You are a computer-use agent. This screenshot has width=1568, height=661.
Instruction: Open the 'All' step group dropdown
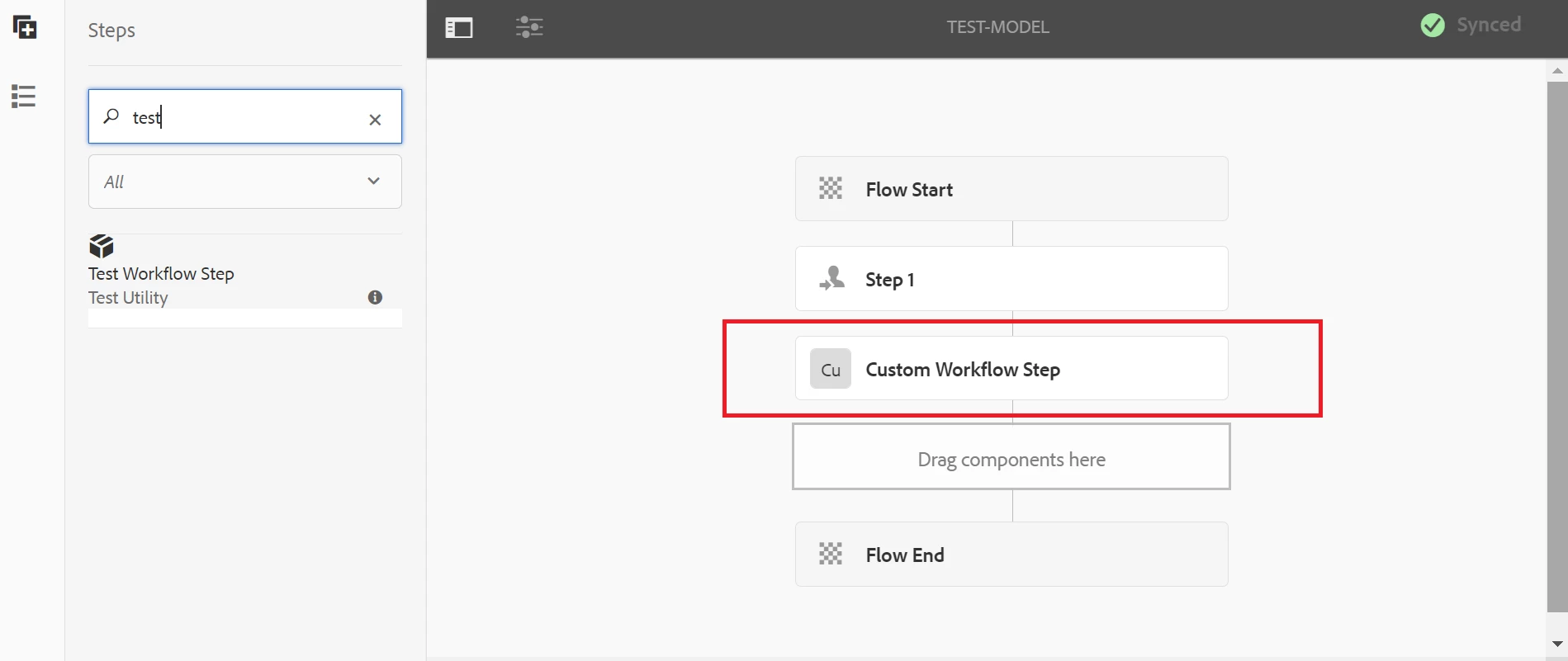coord(245,182)
